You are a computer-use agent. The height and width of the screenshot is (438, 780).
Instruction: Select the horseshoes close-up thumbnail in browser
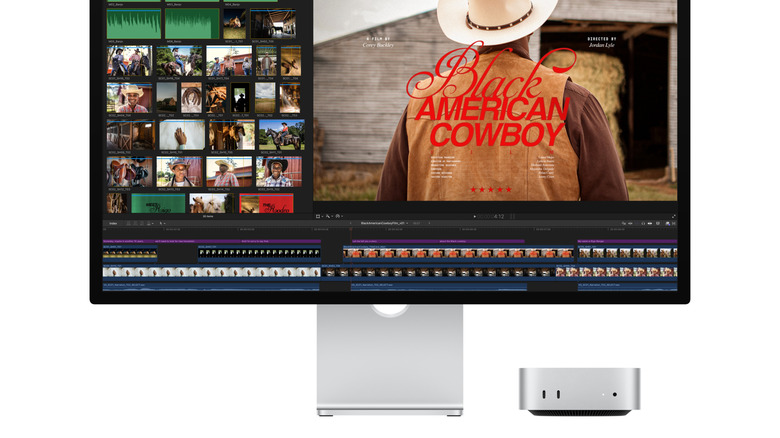point(191,98)
